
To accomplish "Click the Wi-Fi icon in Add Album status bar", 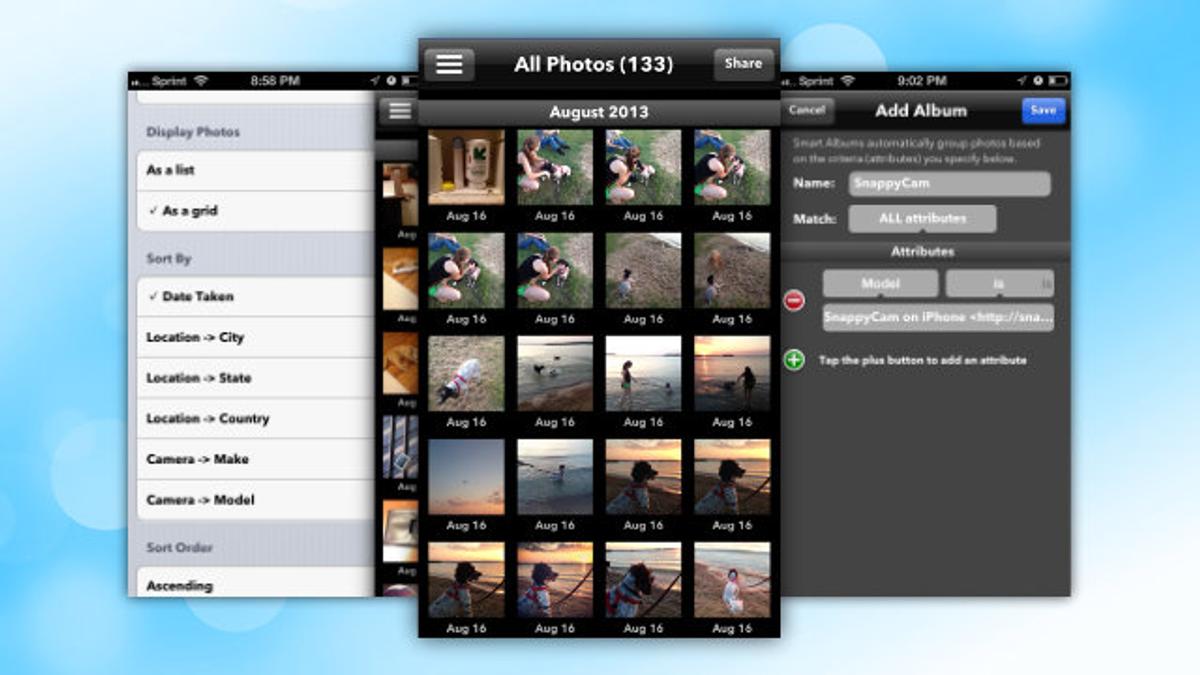I will (849, 80).
